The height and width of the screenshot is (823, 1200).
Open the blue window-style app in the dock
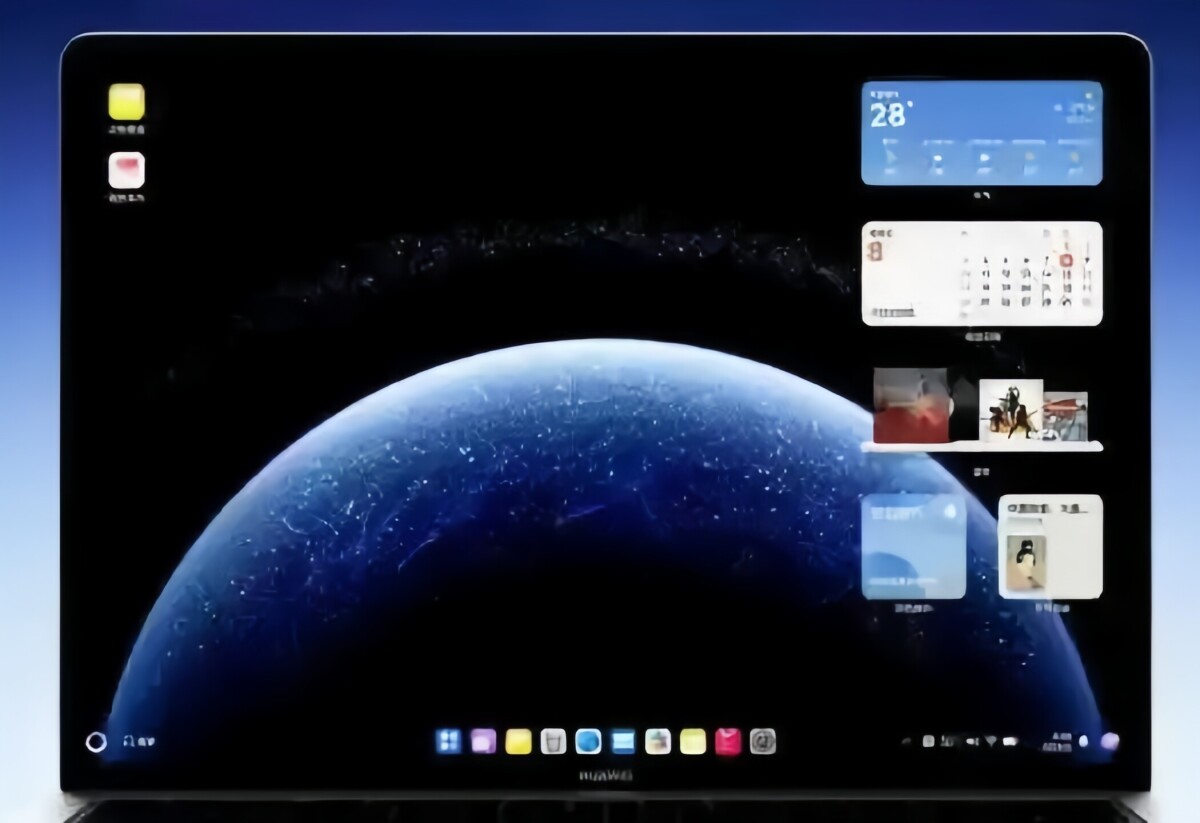pos(623,741)
